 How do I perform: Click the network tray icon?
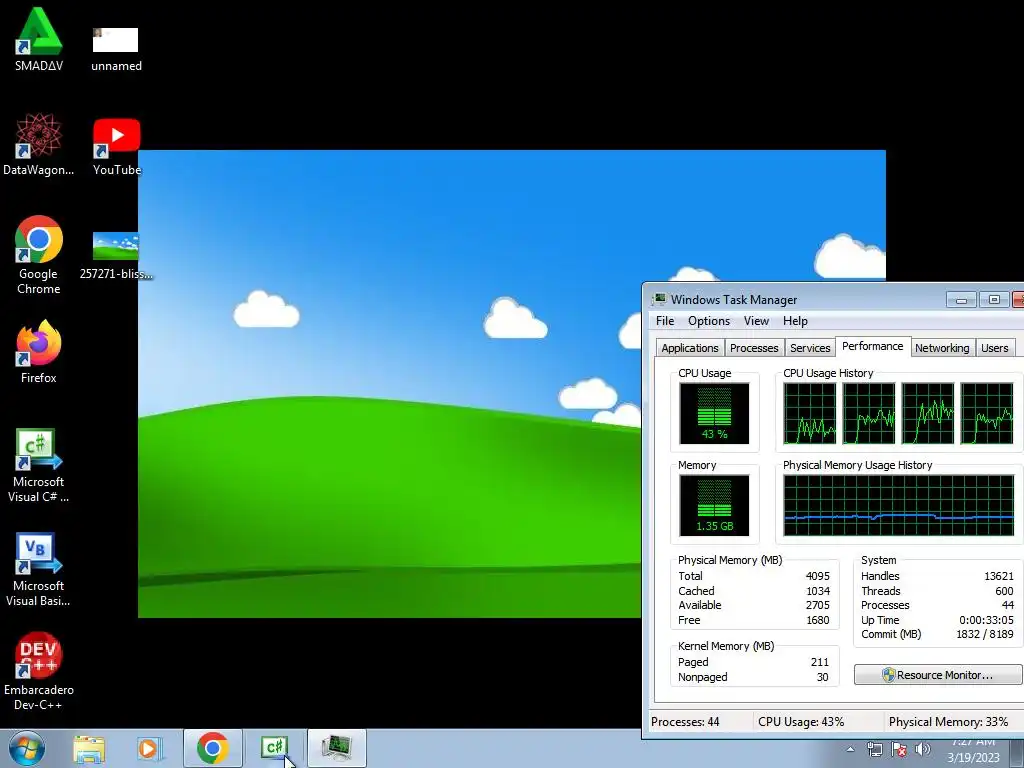tap(874, 750)
